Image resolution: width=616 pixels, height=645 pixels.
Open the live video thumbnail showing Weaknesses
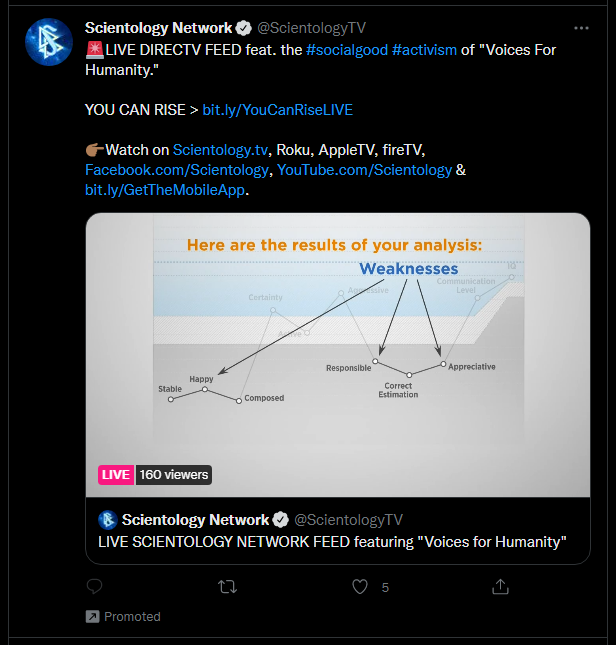[338, 355]
